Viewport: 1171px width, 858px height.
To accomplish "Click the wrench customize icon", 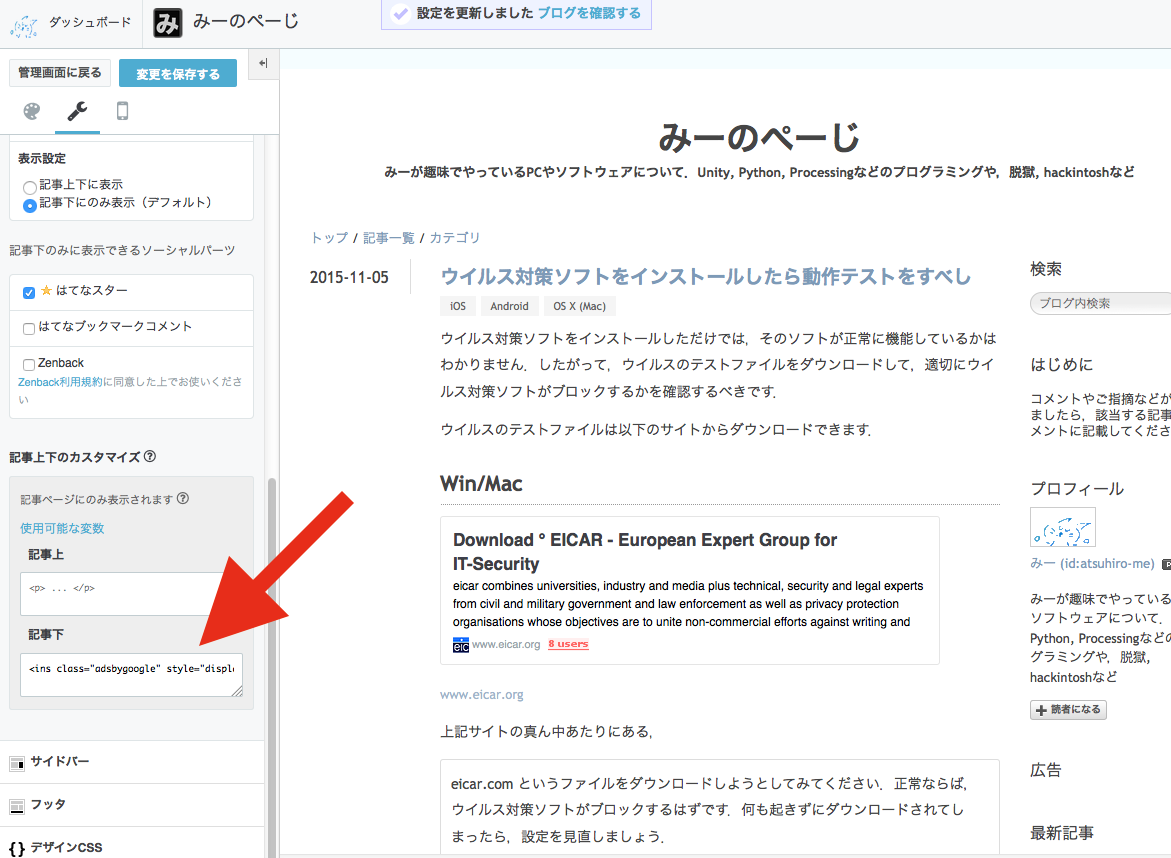I will tap(76, 111).
